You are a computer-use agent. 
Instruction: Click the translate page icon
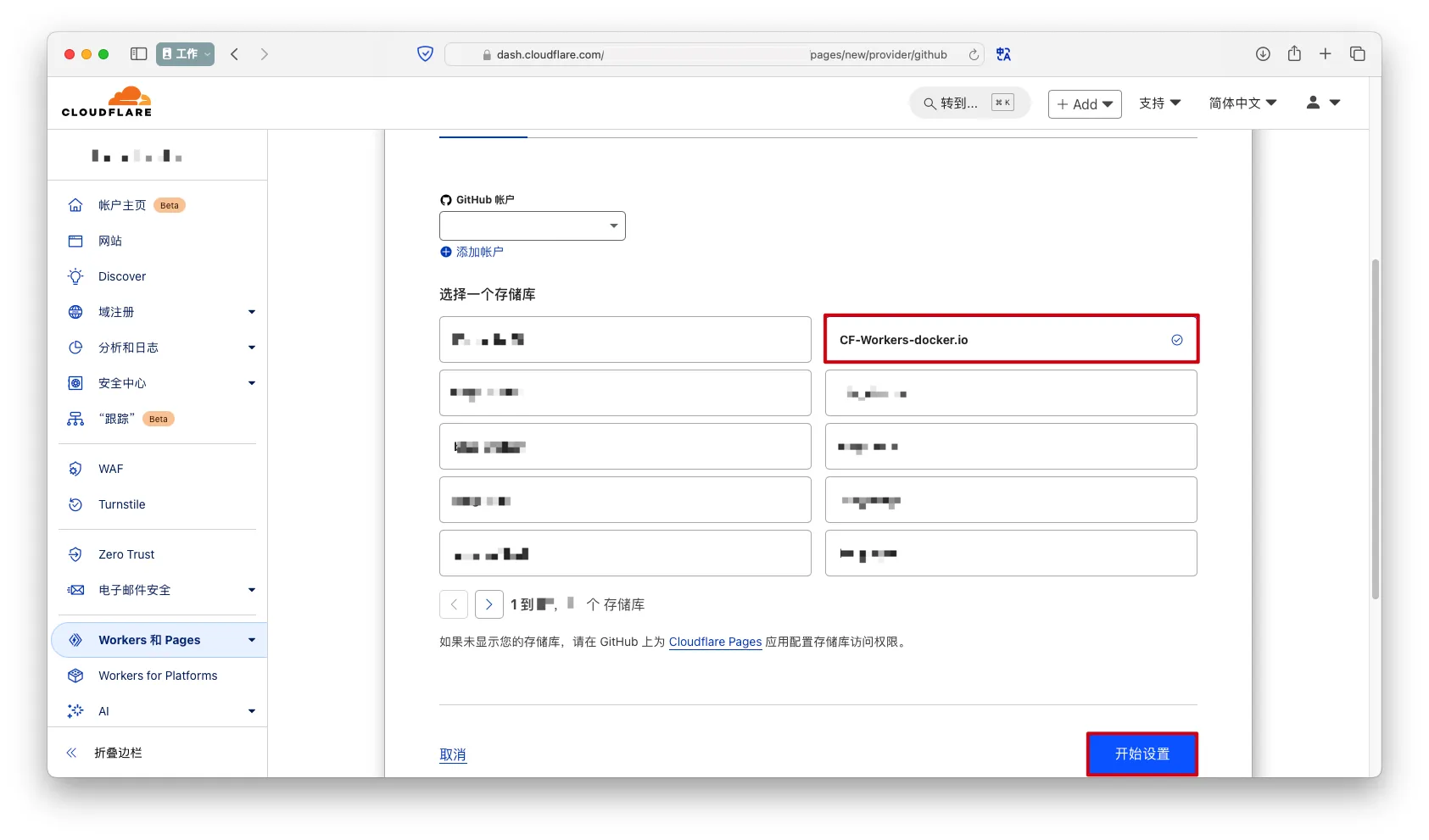(1004, 54)
